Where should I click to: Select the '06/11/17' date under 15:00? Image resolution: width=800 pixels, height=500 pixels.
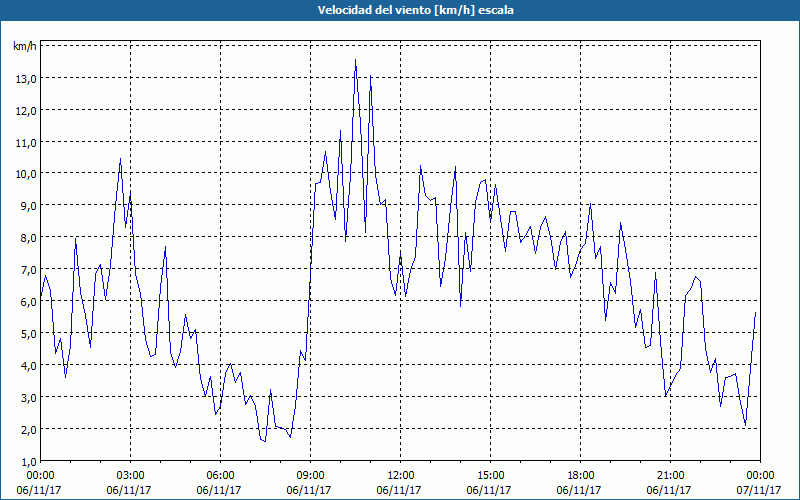(x=489, y=490)
